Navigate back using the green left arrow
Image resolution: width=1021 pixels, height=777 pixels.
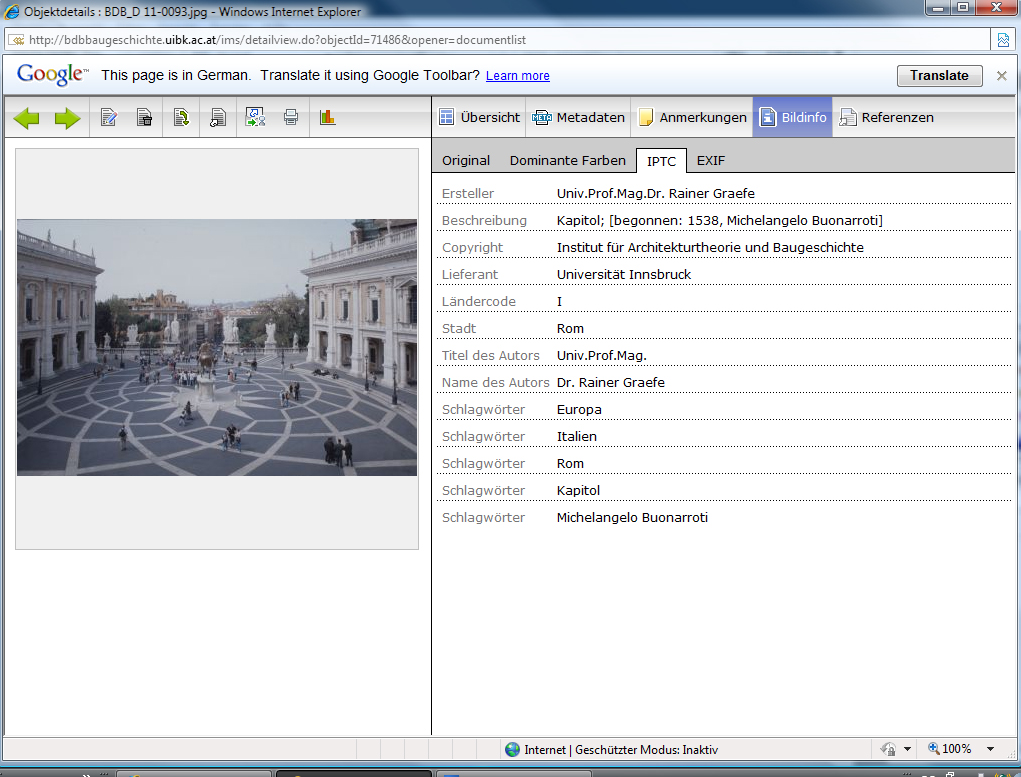pyautogui.click(x=27, y=117)
